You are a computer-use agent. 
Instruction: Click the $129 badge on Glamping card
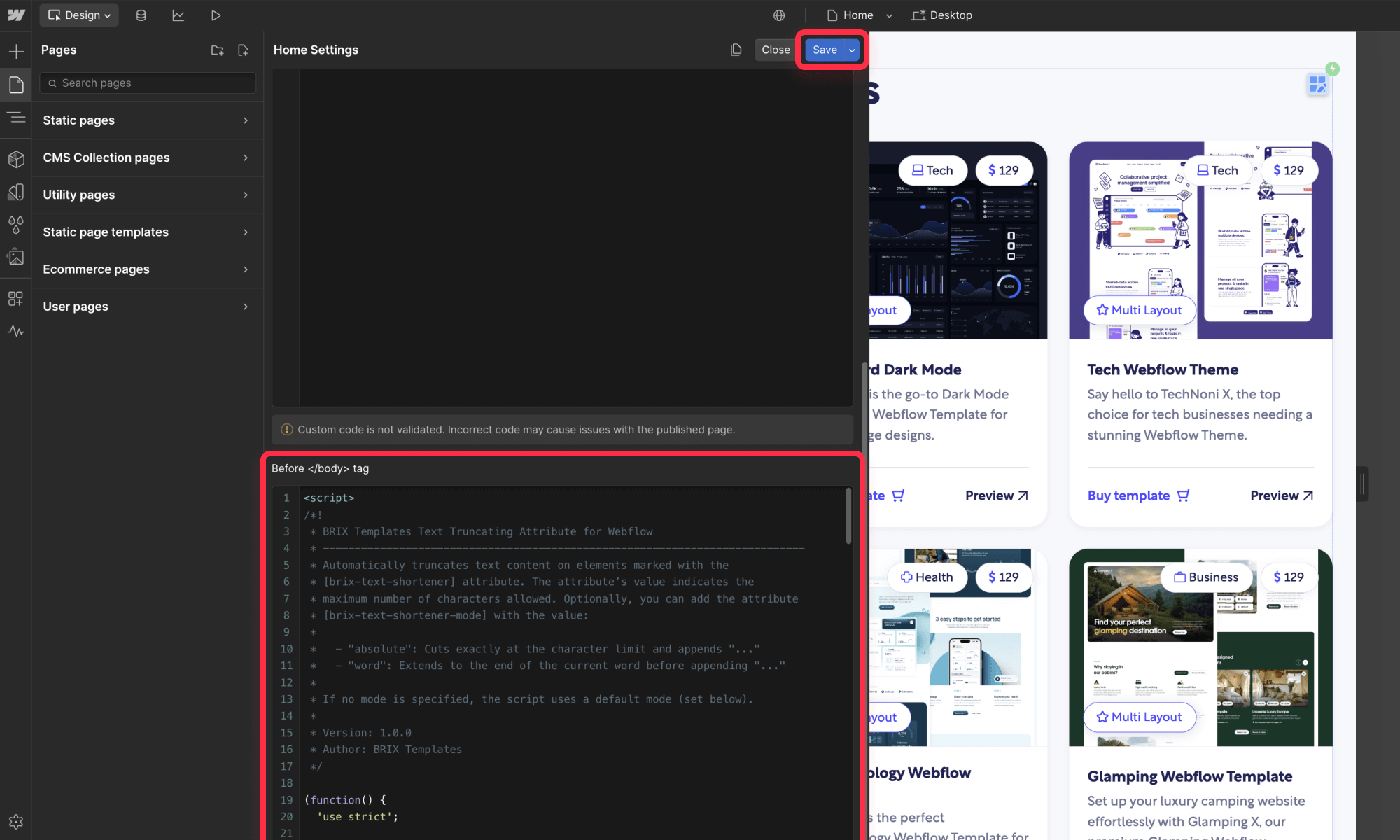point(1289,577)
